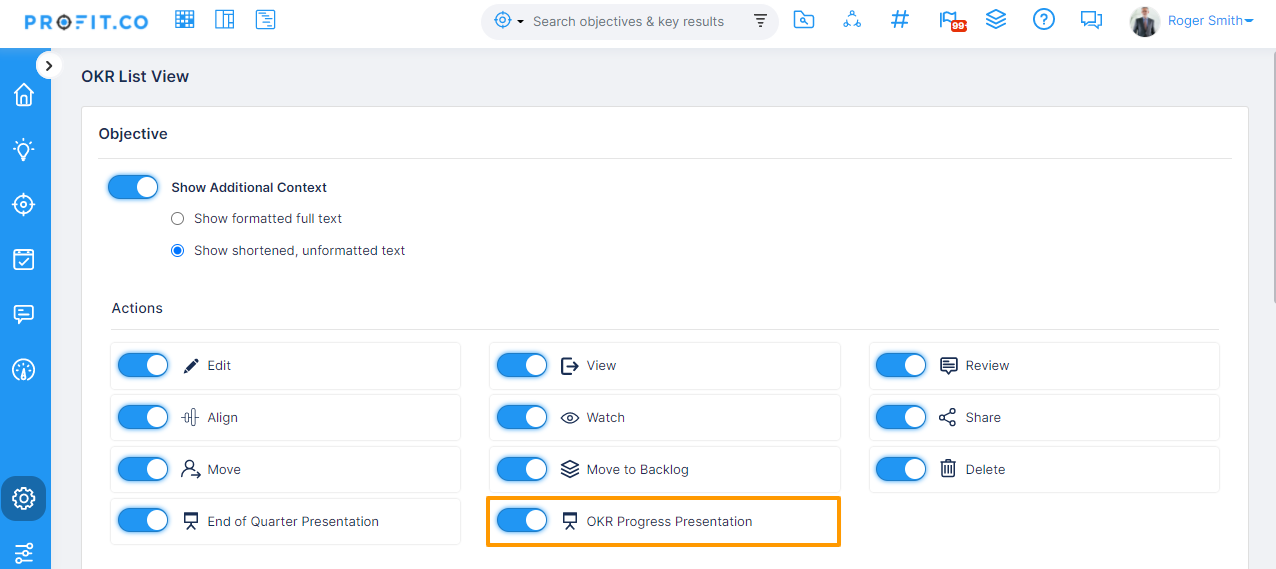Toggle the Watch action switch

[x=522, y=417]
